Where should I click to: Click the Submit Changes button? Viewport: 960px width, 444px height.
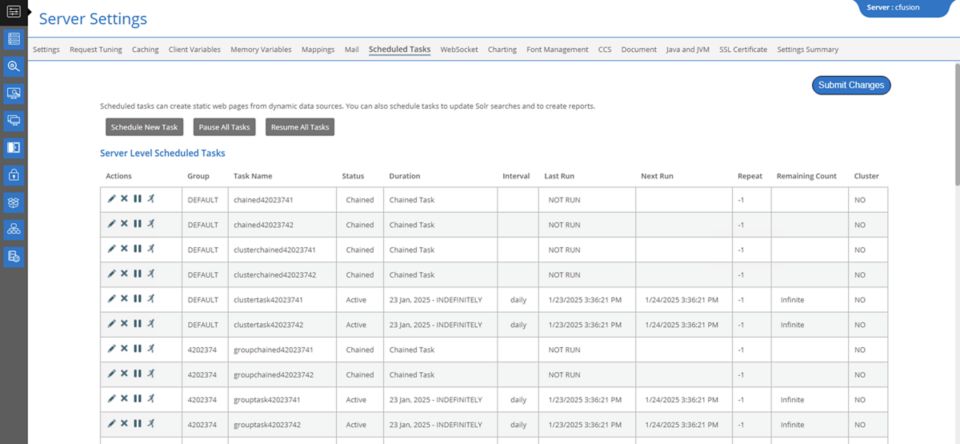[851, 85]
